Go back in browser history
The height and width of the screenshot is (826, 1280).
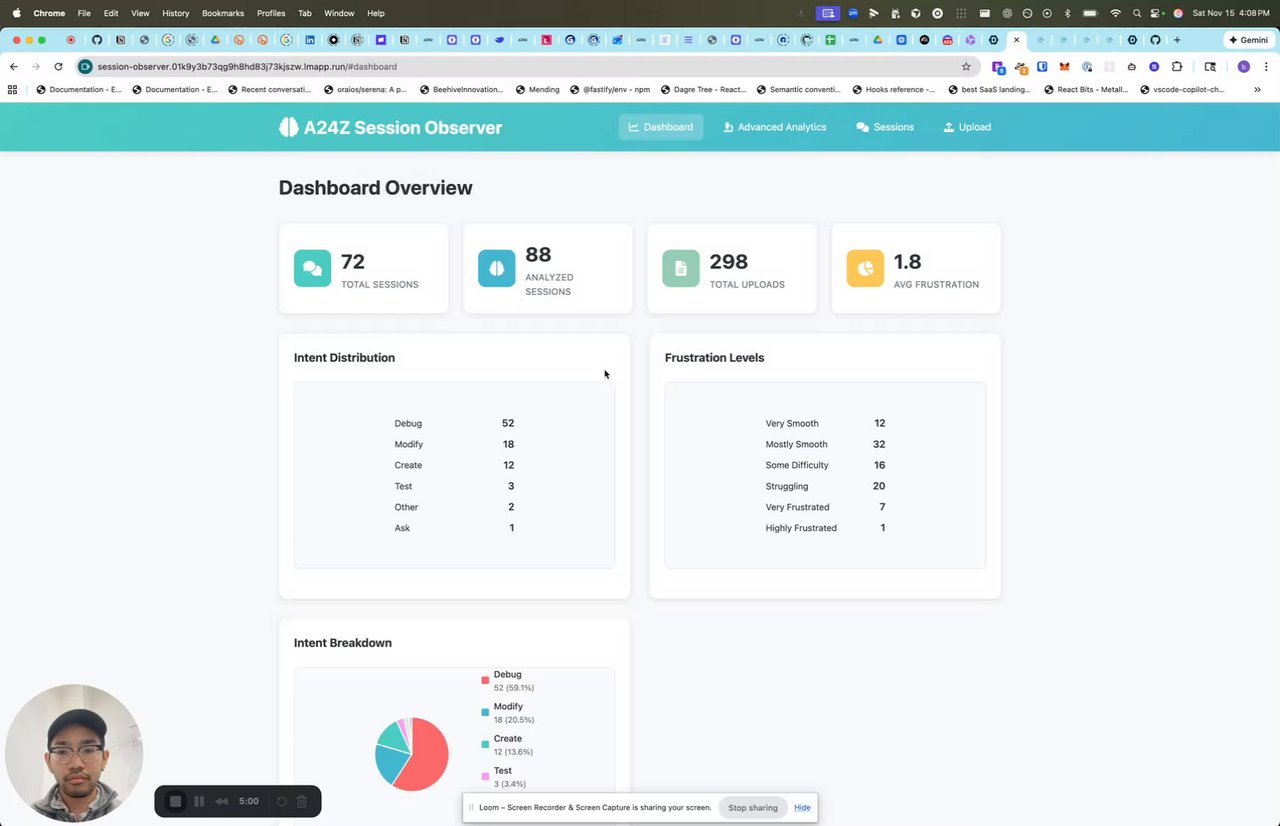point(13,66)
